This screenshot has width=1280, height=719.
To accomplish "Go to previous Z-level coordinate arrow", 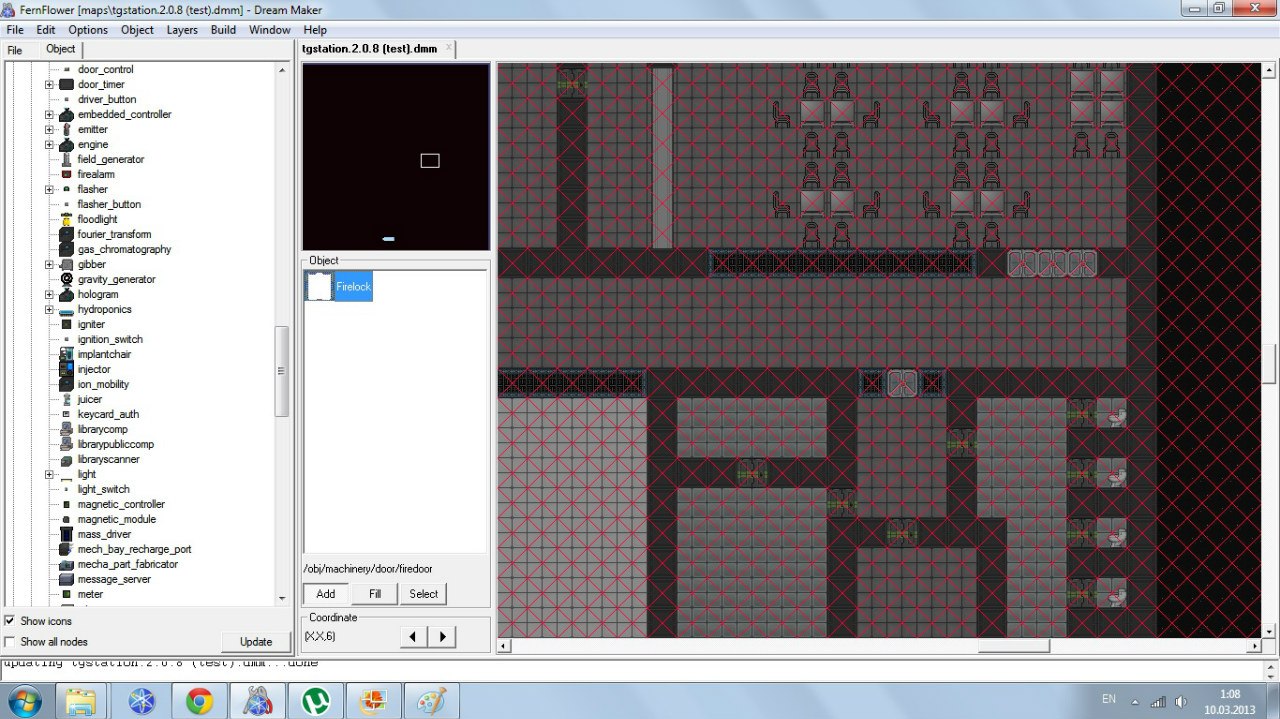I will pos(414,636).
